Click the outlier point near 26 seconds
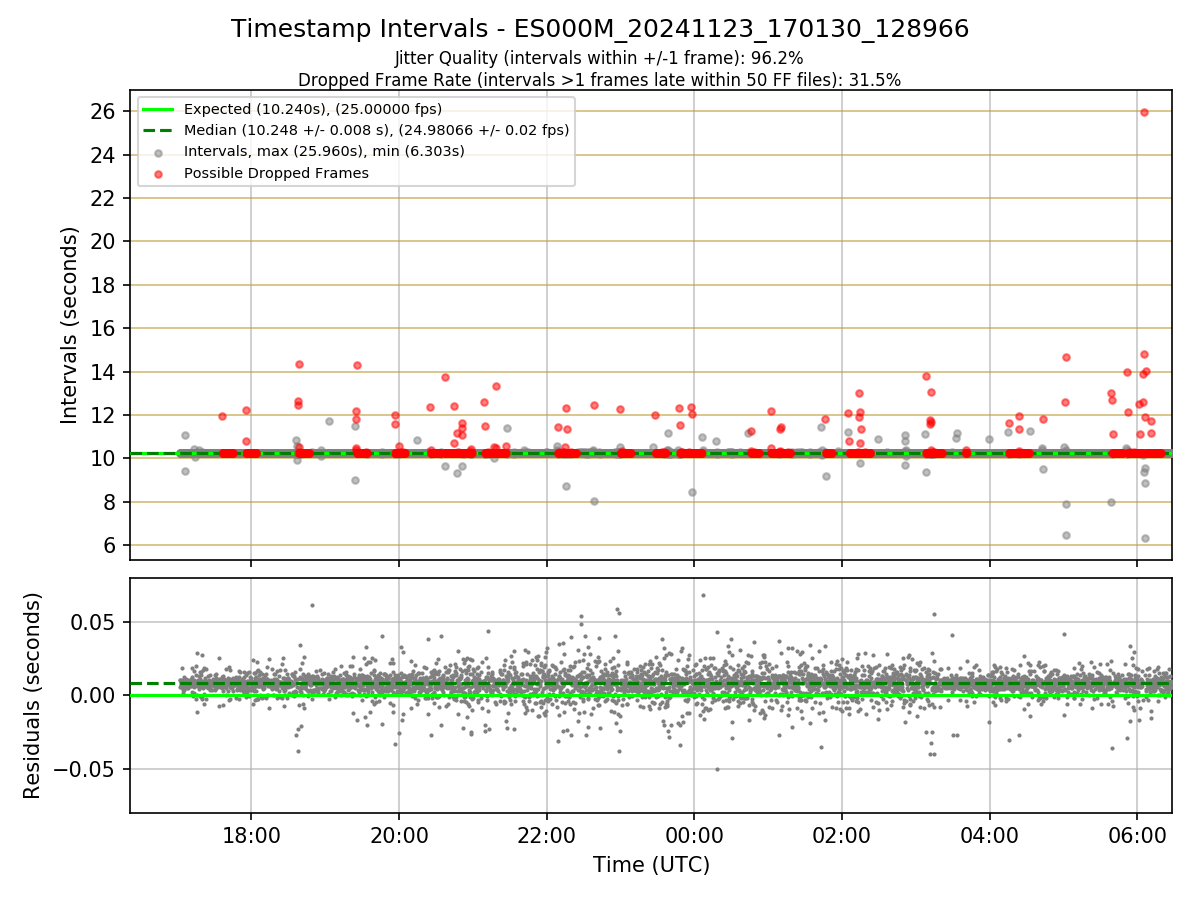 coord(1144,112)
